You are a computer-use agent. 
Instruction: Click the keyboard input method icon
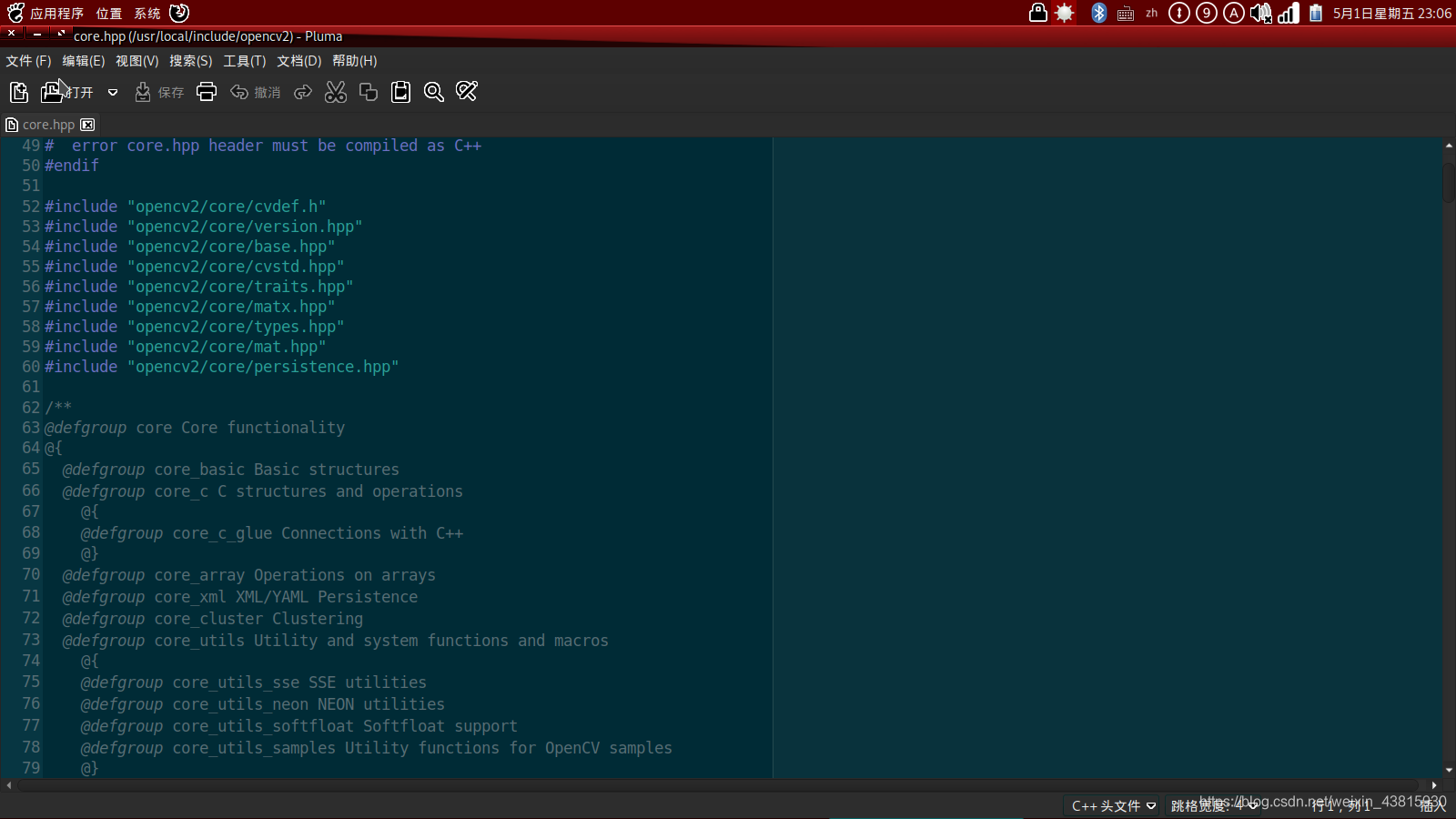[1126, 14]
